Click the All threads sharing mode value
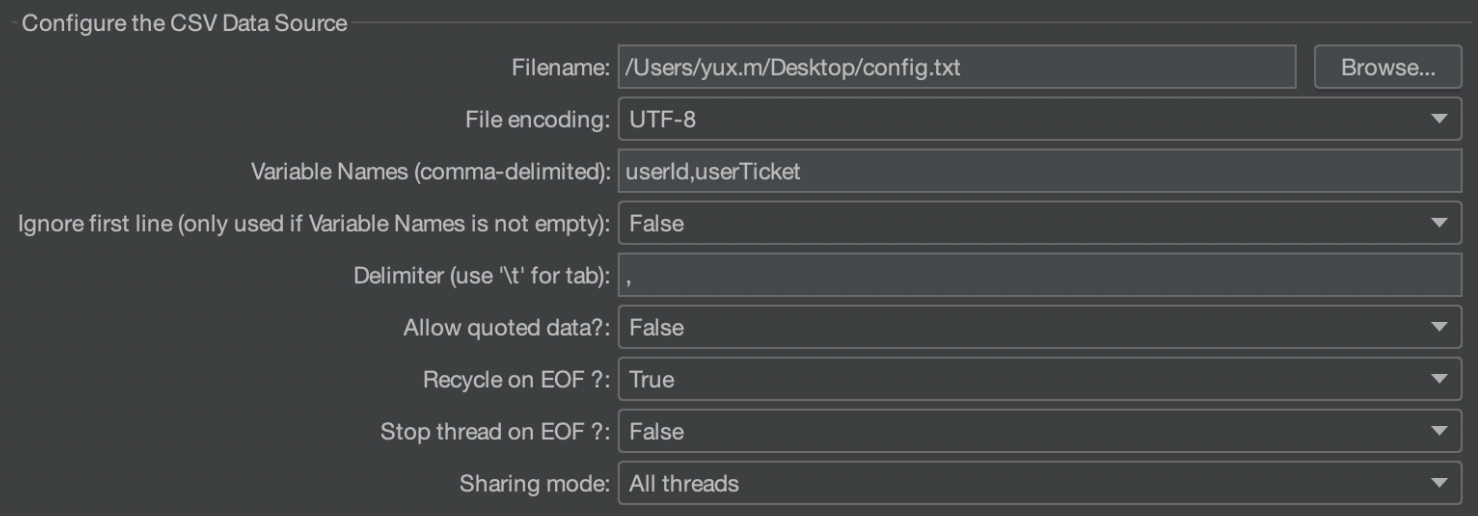The width and height of the screenshot is (1478, 516). tap(684, 484)
